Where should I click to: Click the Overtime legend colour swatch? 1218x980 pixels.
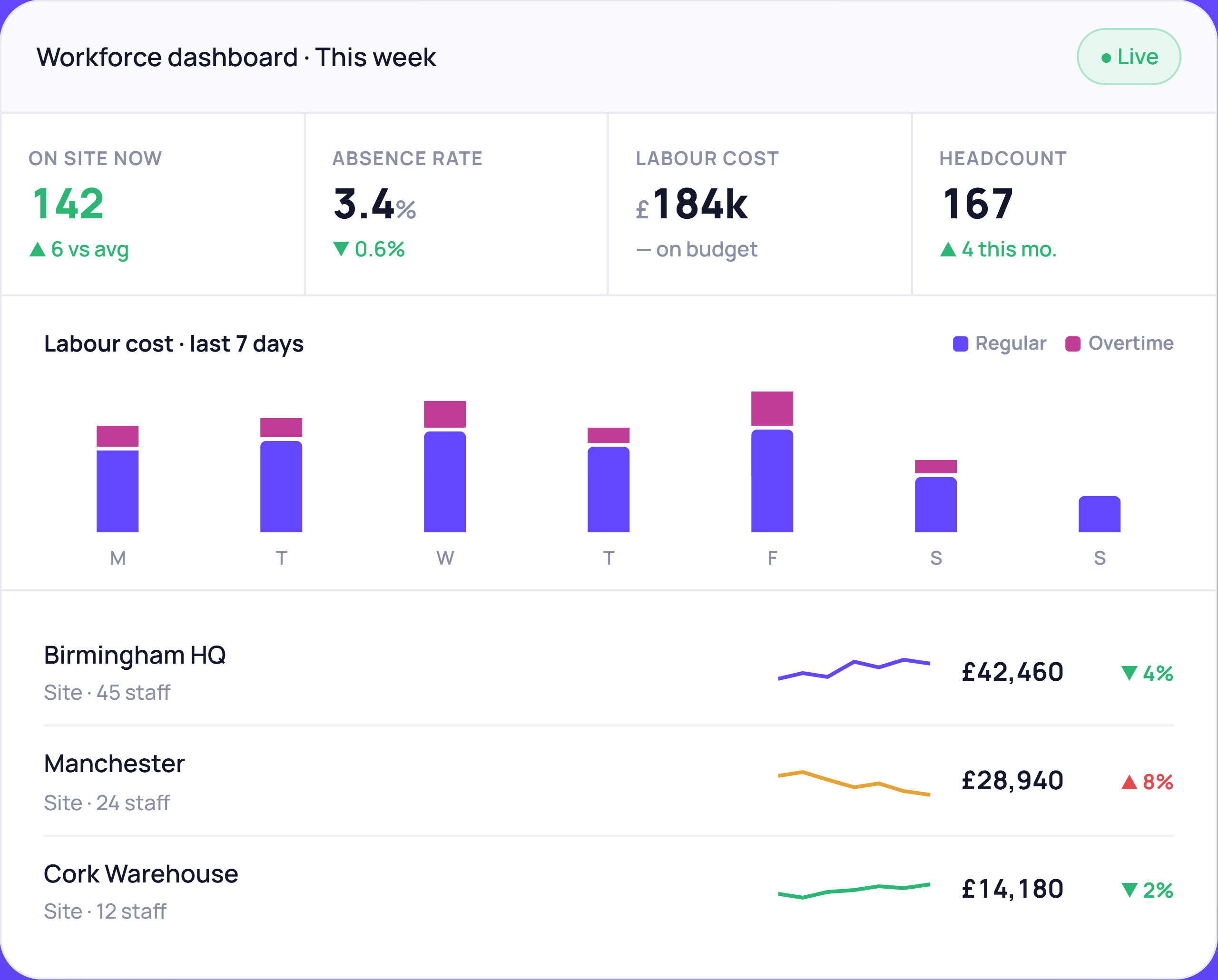tap(1073, 343)
